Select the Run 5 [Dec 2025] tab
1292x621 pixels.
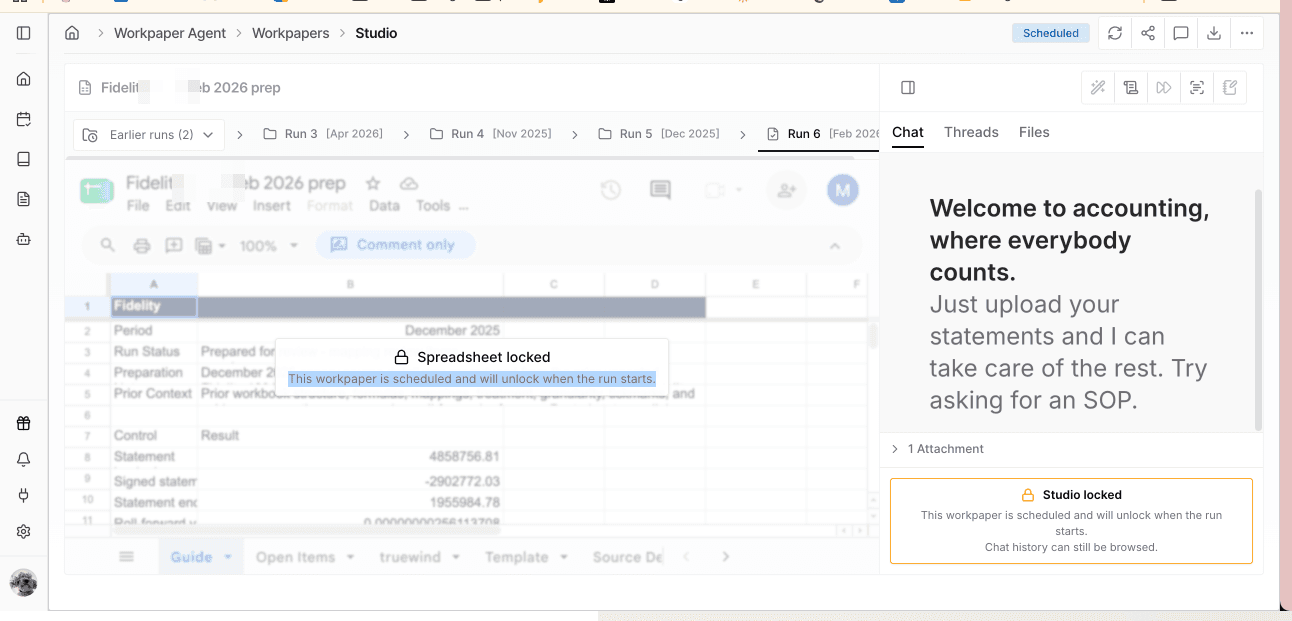click(658, 134)
